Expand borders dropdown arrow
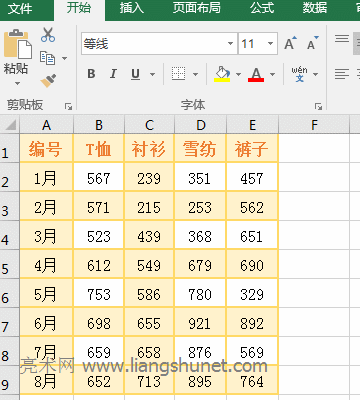The image size is (360, 400). pos(196,74)
